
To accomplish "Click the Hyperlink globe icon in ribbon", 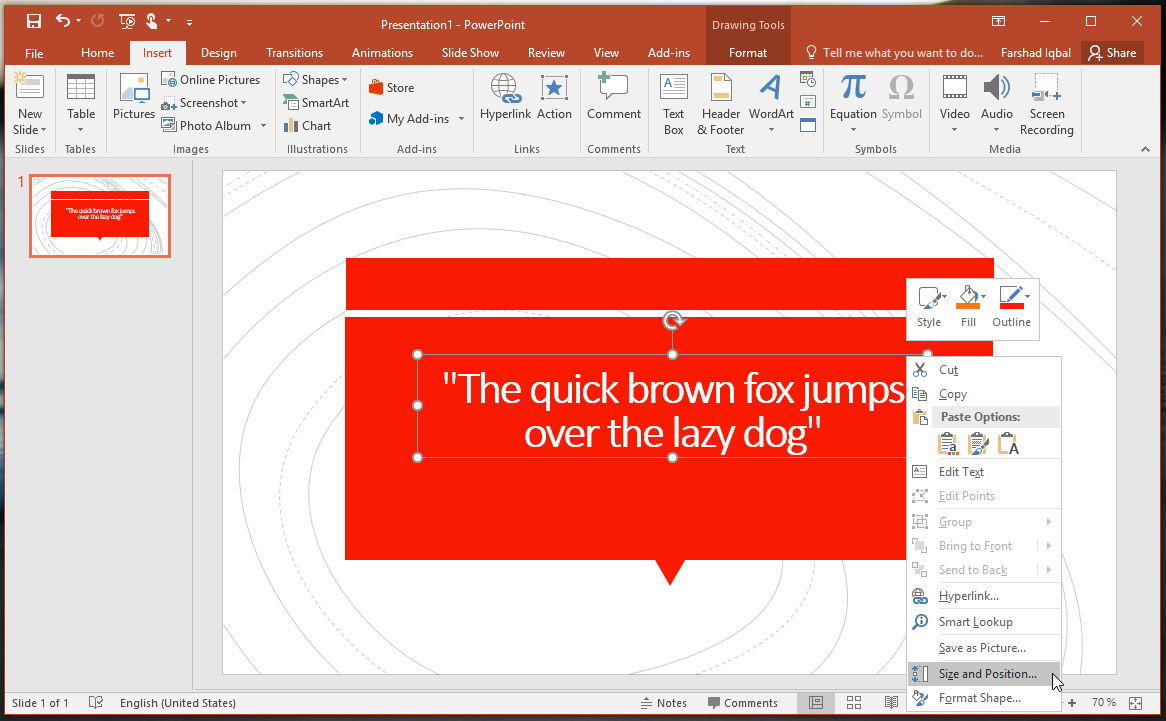I will [x=504, y=90].
